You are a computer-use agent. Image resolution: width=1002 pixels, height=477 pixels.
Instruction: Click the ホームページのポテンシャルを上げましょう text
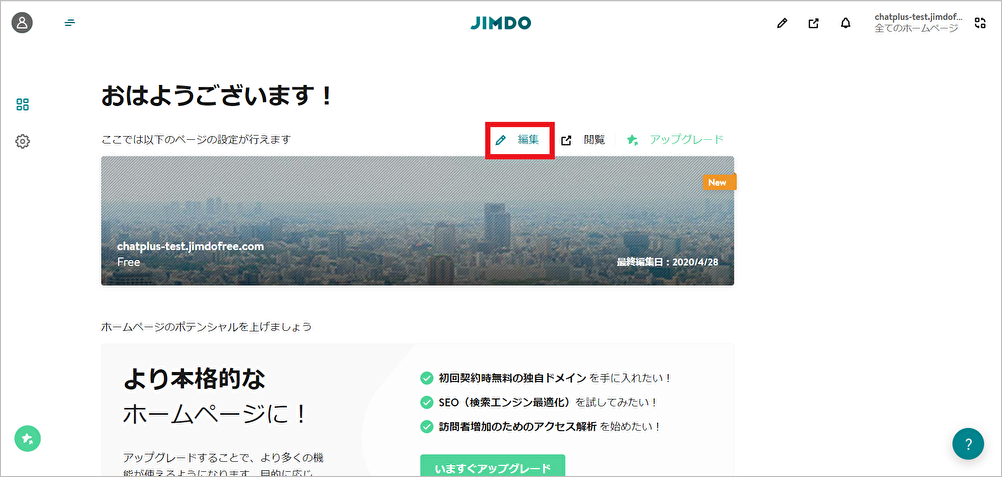click(x=206, y=327)
